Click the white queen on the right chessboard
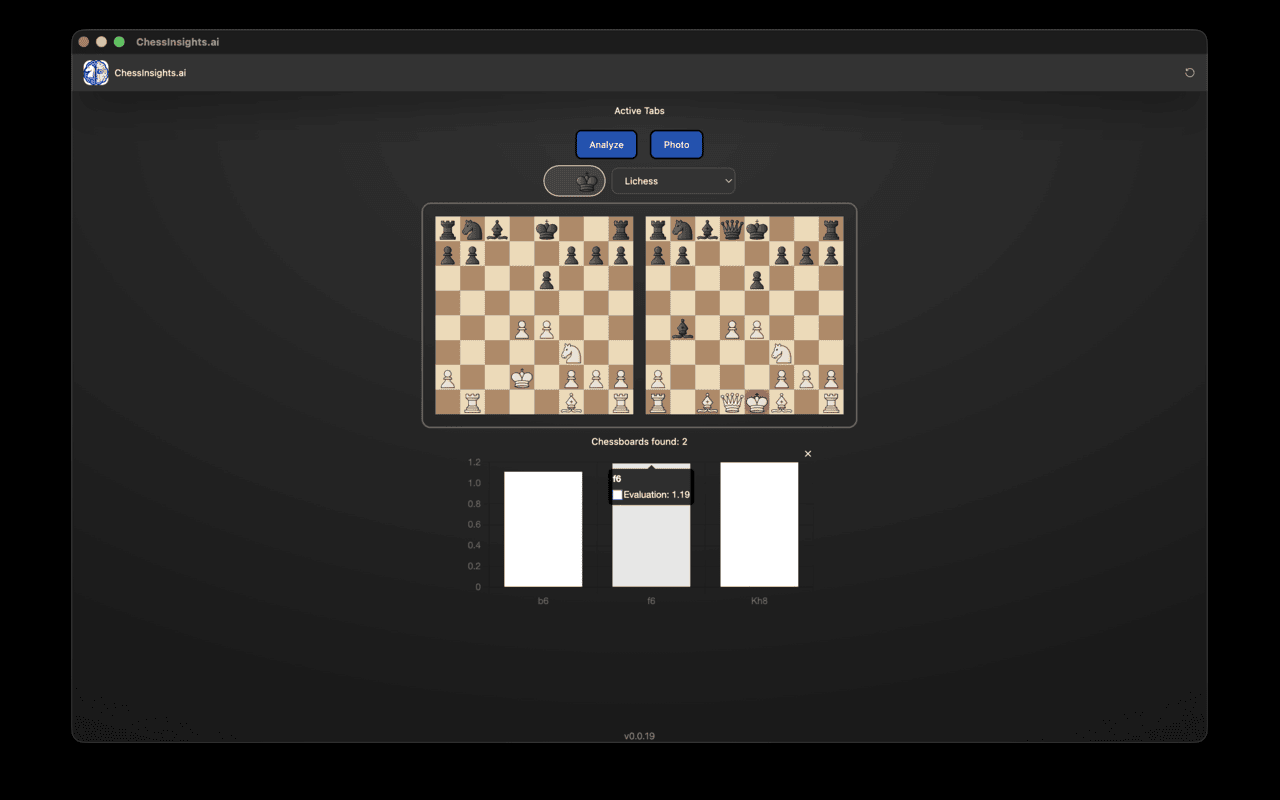 pyautogui.click(x=731, y=402)
